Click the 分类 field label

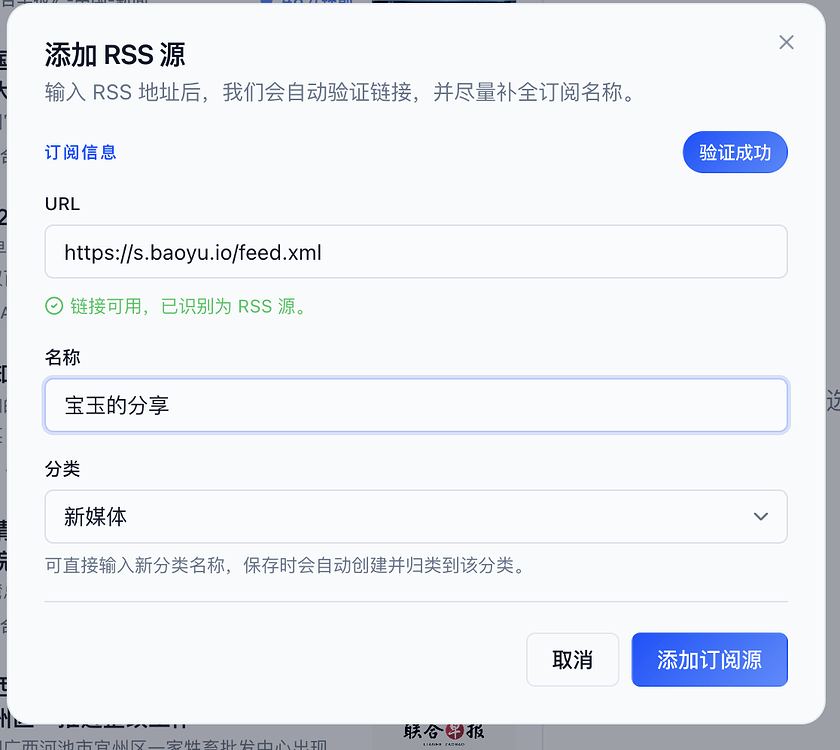pyautogui.click(x=62, y=469)
